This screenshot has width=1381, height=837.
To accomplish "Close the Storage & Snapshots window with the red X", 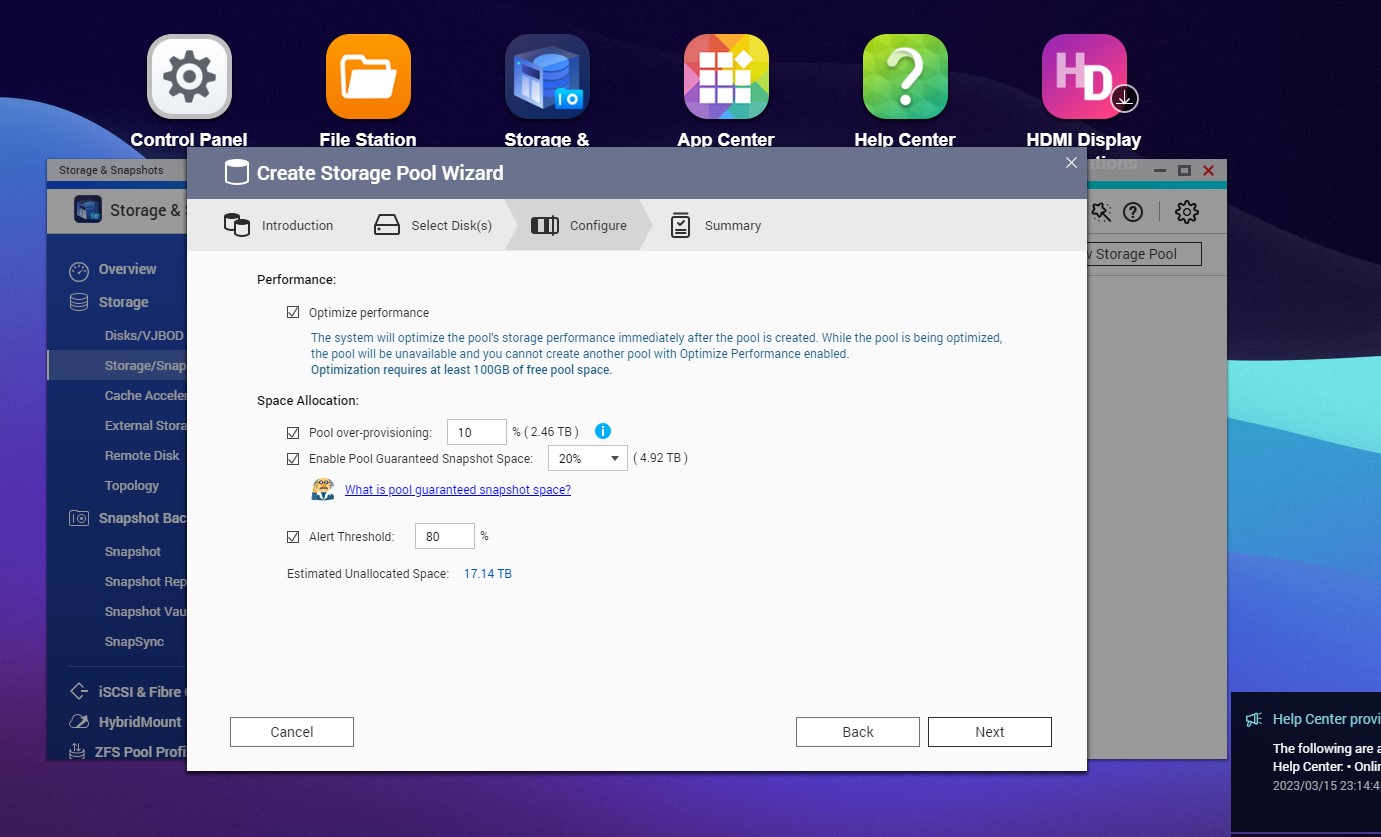I will [x=1208, y=171].
